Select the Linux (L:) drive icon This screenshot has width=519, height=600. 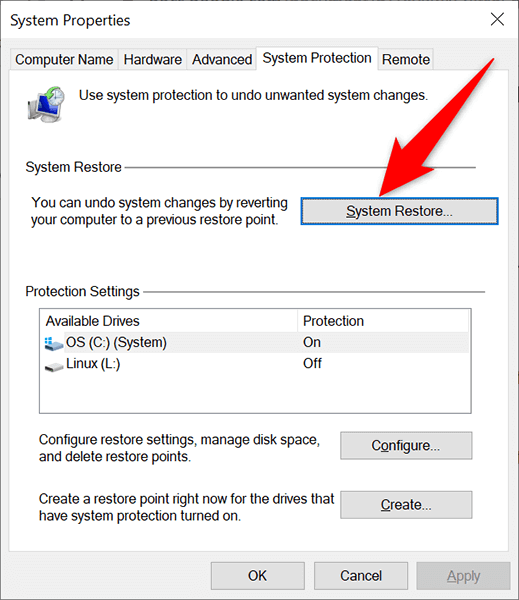pos(54,367)
